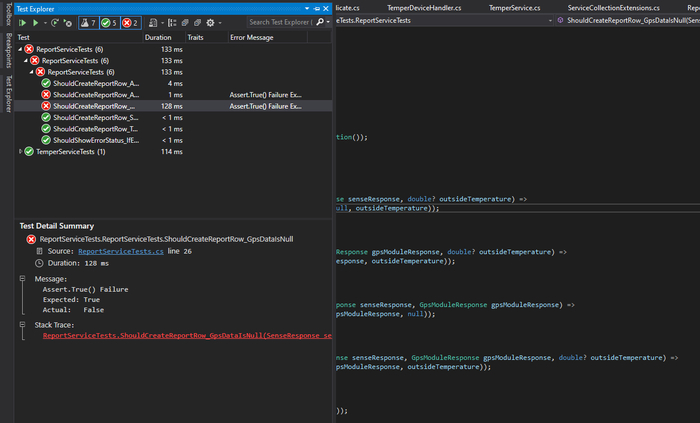
Task: Click the Run All Tests icon
Action: coord(23,22)
